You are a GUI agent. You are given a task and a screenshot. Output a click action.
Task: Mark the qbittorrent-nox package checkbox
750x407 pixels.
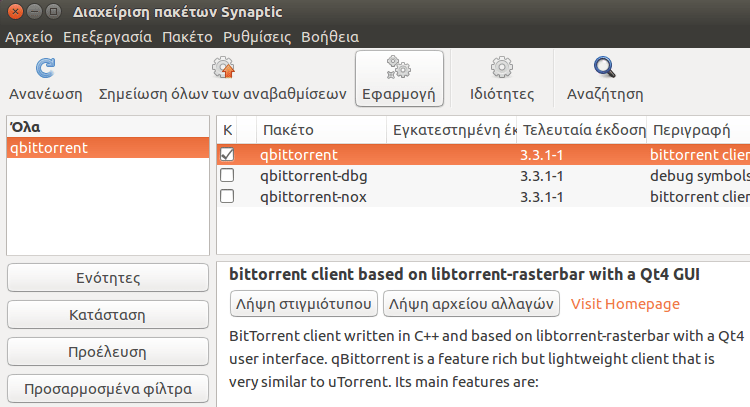pos(227,196)
